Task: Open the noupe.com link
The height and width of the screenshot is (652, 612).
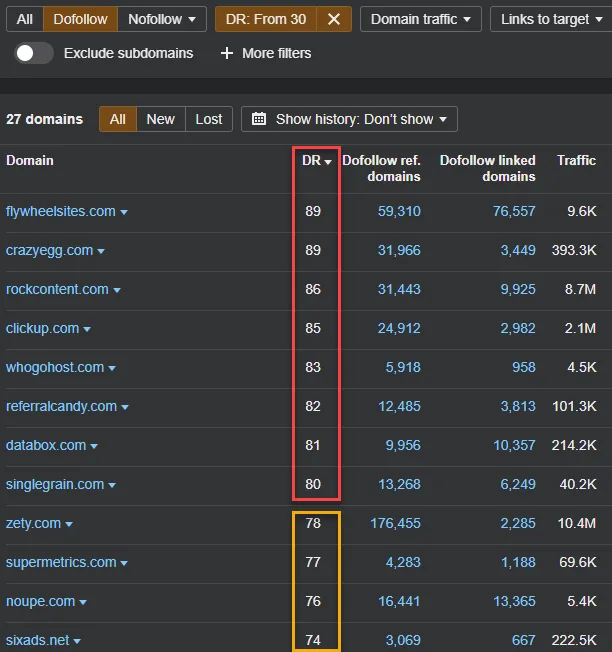Action: pyautogui.click(x=40, y=601)
